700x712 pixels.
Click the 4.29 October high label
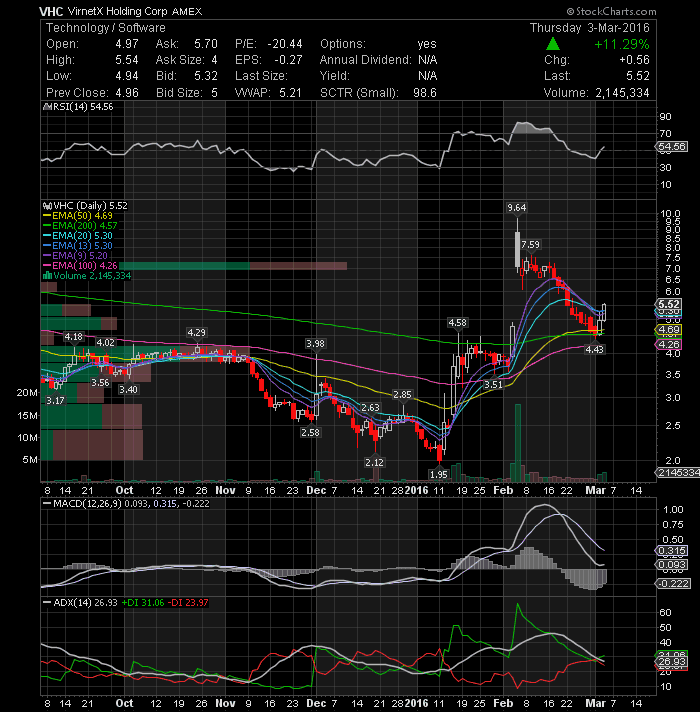[x=196, y=333]
